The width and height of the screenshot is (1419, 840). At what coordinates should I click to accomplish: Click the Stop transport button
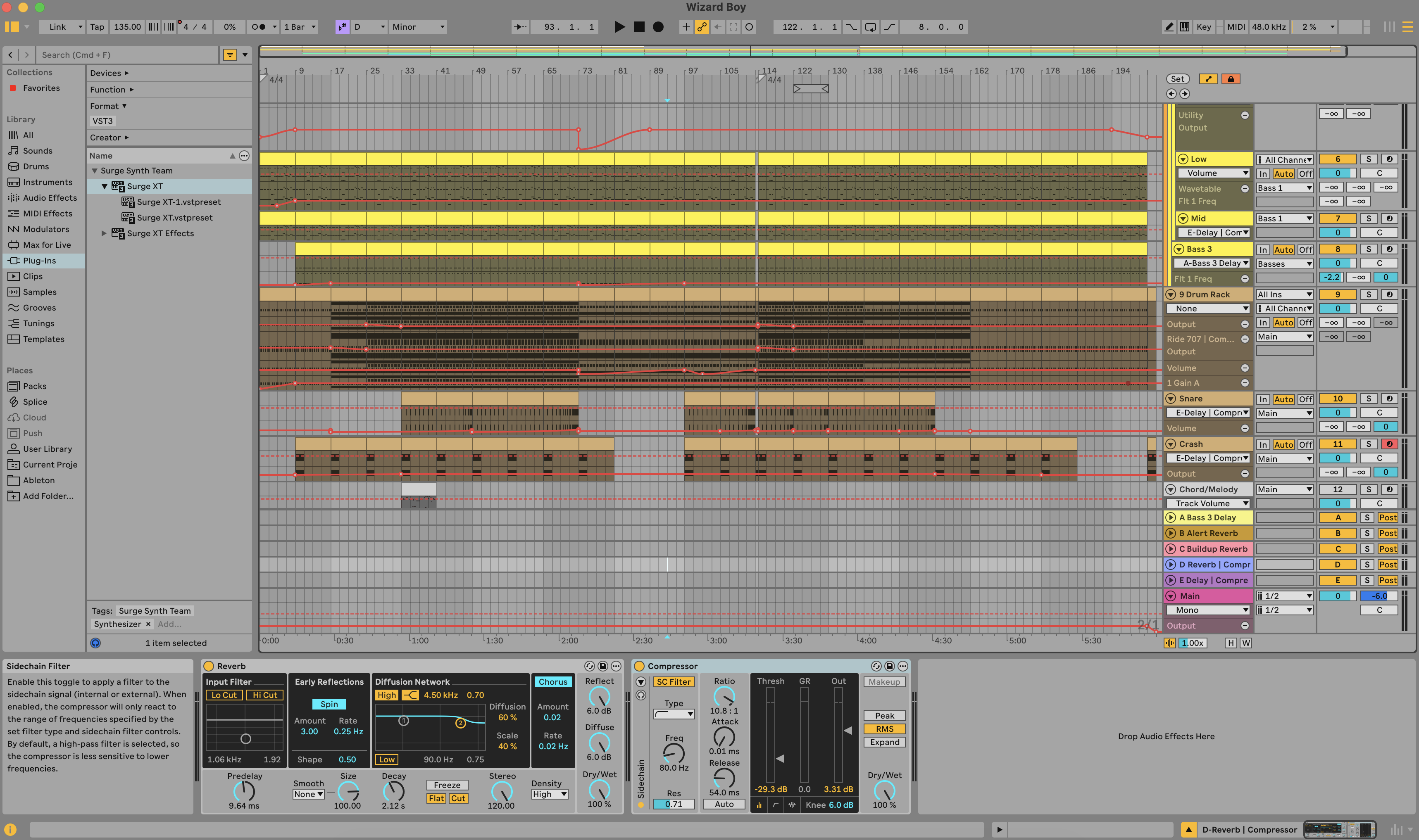click(639, 26)
